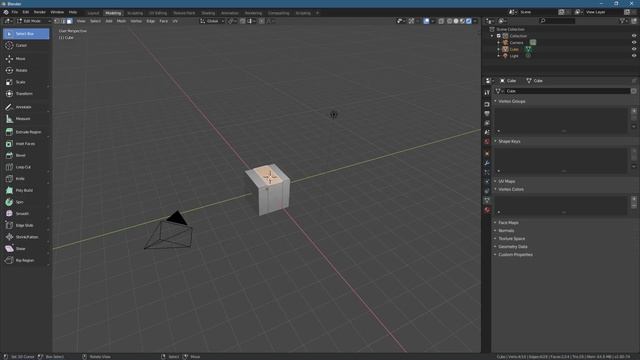
Task: Activate the Transform tool
Action: pos(26,94)
